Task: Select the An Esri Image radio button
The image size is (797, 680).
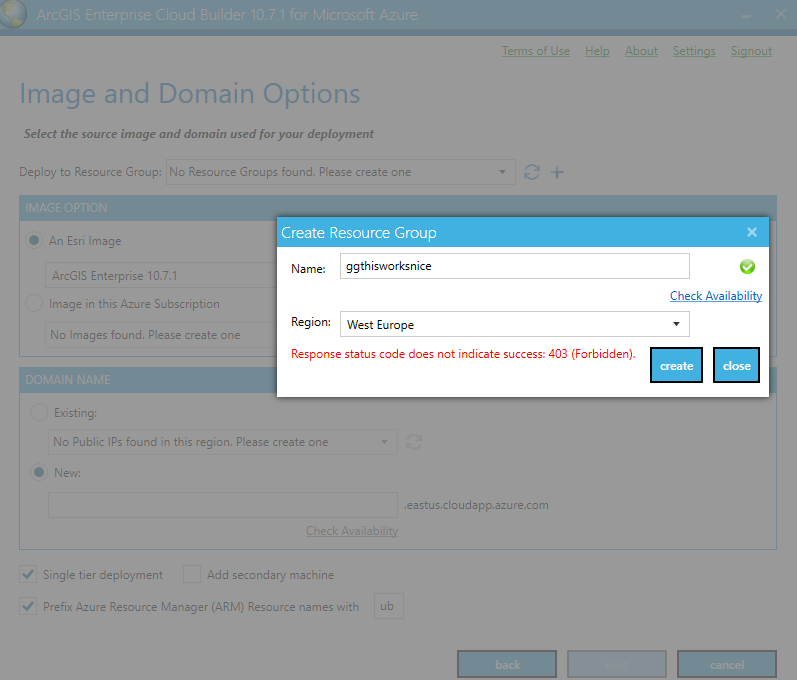Action: pos(34,240)
